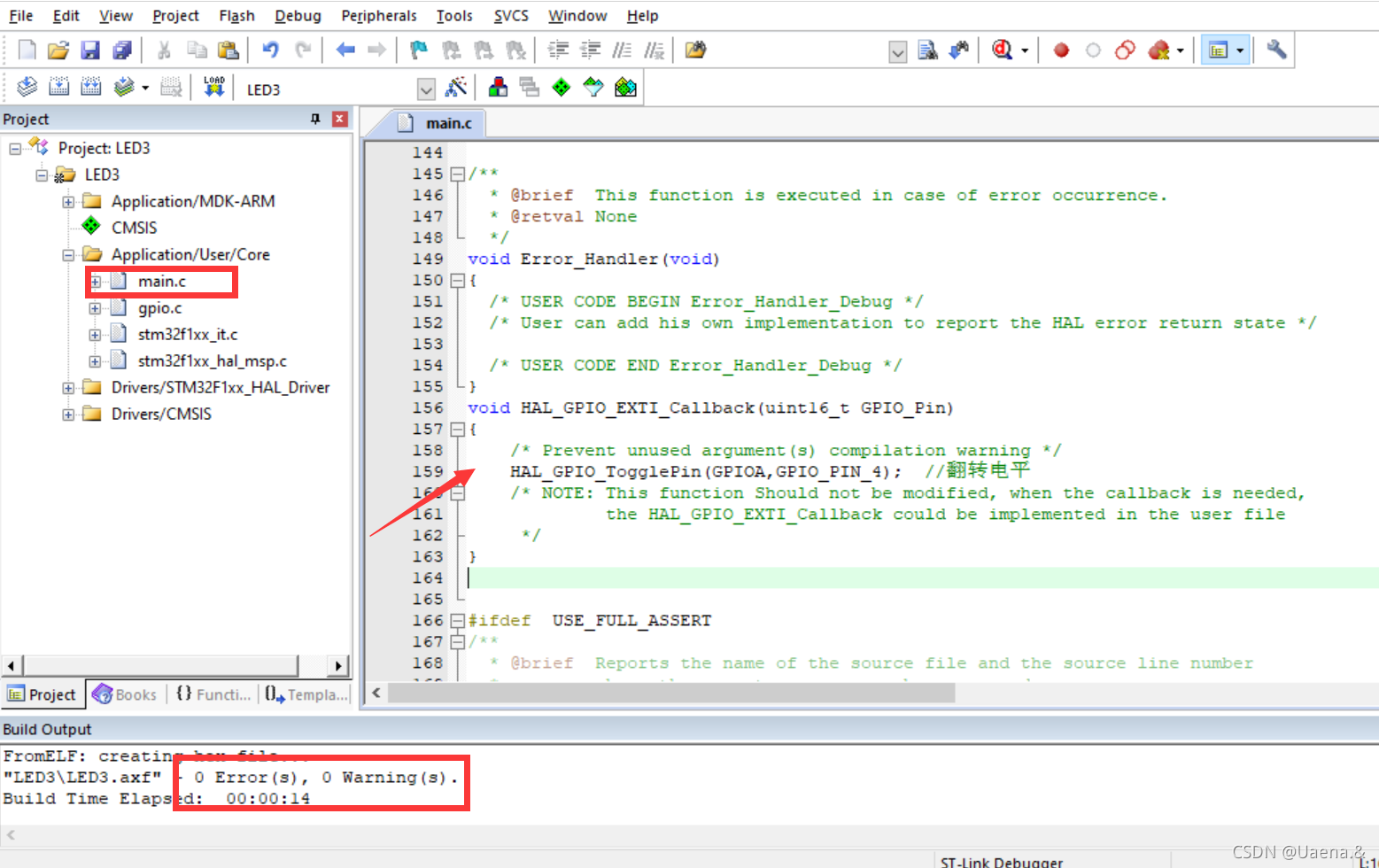Open debug session dropdown arrow
The height and width of the screenshot is (868, 1379).
pos(1025,50)
